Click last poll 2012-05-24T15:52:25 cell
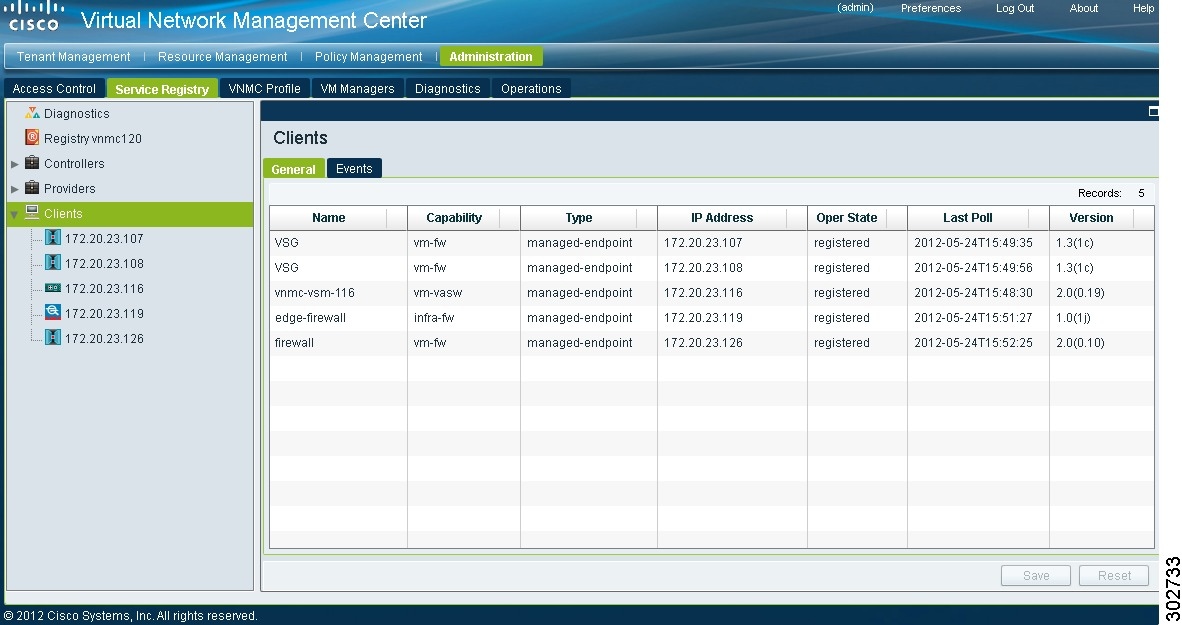Screen dimensions: 1182x625 coord(973,342)
